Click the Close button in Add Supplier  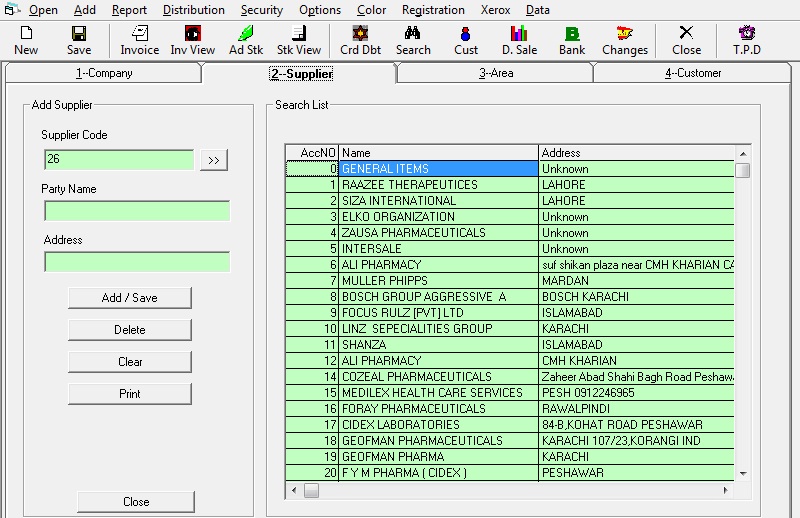click(x=136, y=502)
